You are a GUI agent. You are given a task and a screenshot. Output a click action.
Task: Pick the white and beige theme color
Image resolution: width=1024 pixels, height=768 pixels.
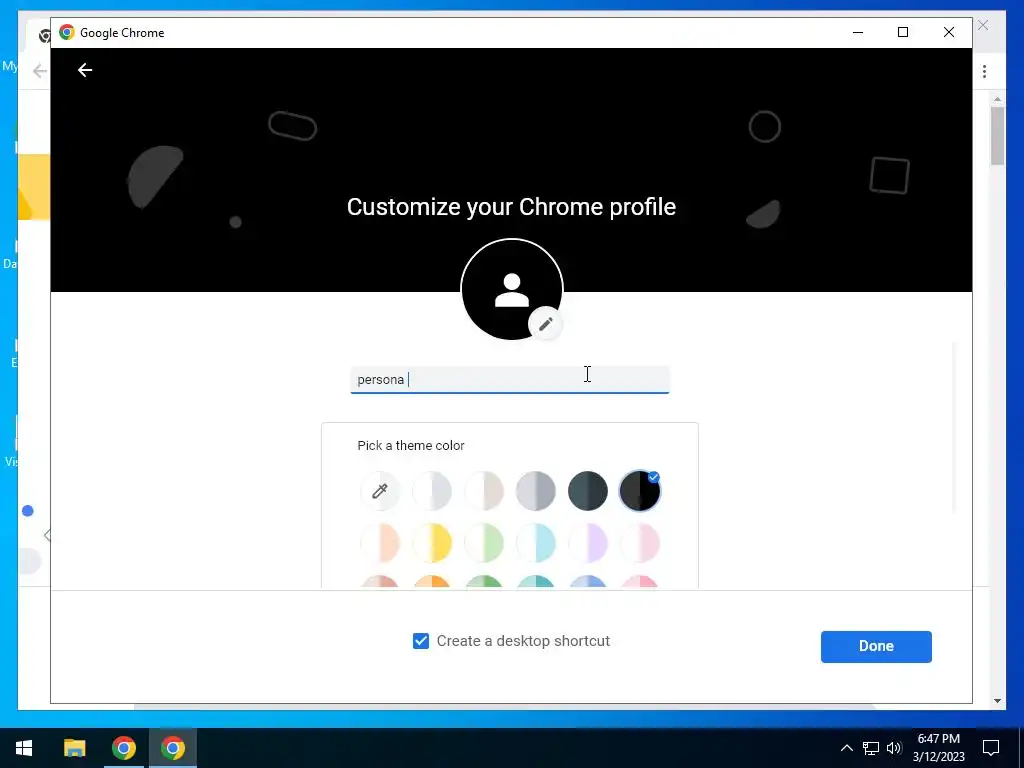(x=484, y=491)
